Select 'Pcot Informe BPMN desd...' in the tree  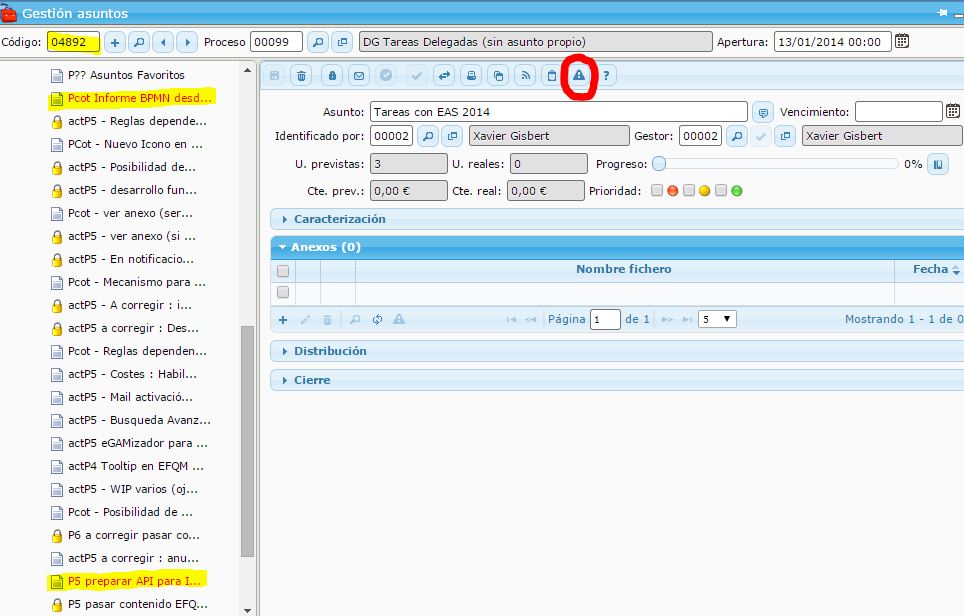139,98
